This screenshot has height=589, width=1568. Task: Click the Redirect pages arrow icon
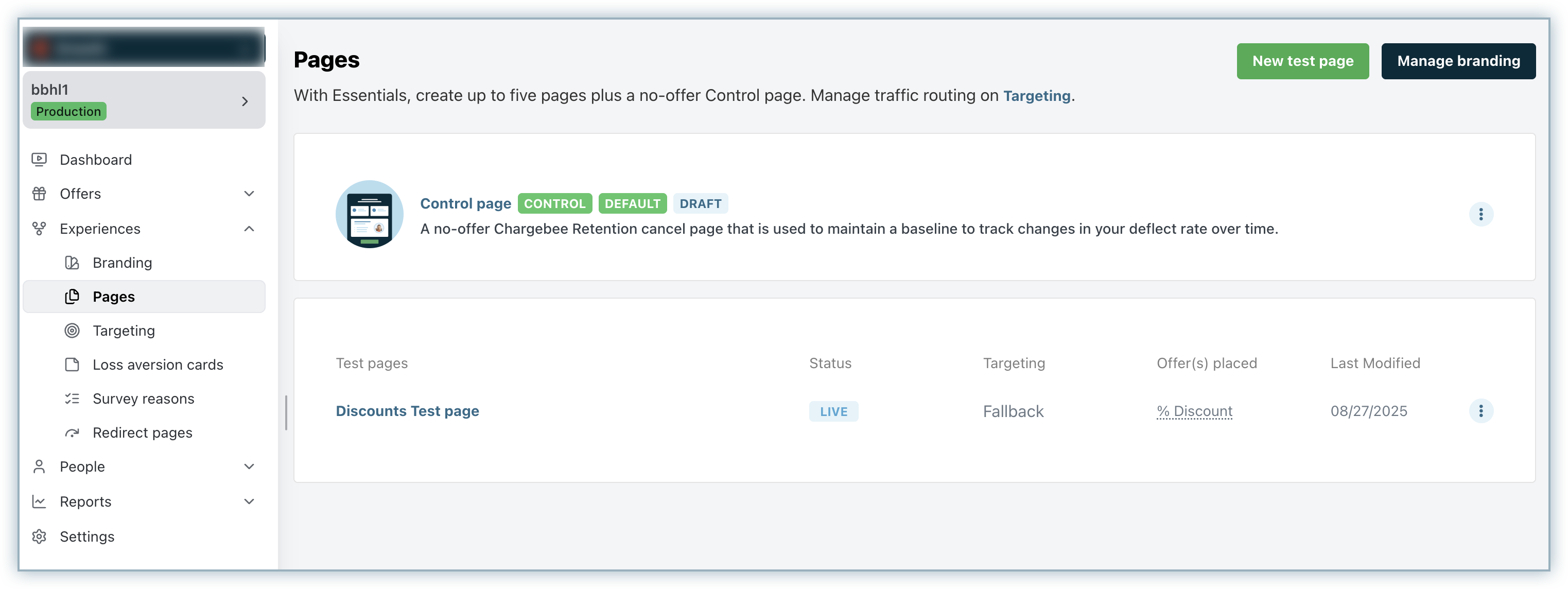(72, 432)
